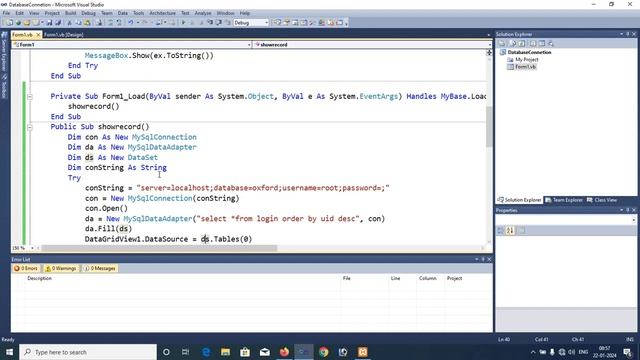Select My Project node in Solution Explorer

pos(527,60)
